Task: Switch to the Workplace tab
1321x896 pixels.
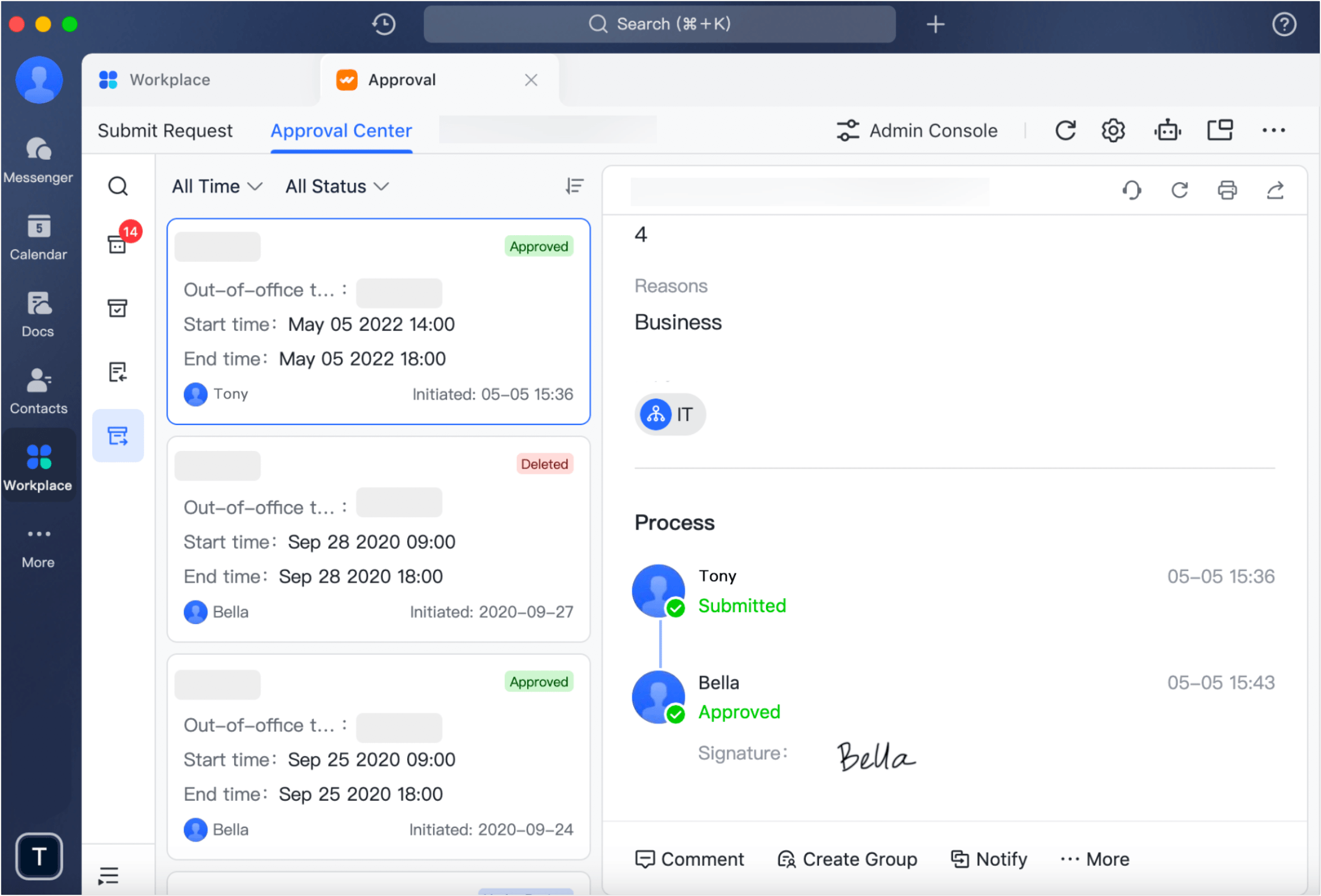Action: (x=170, y=80)
